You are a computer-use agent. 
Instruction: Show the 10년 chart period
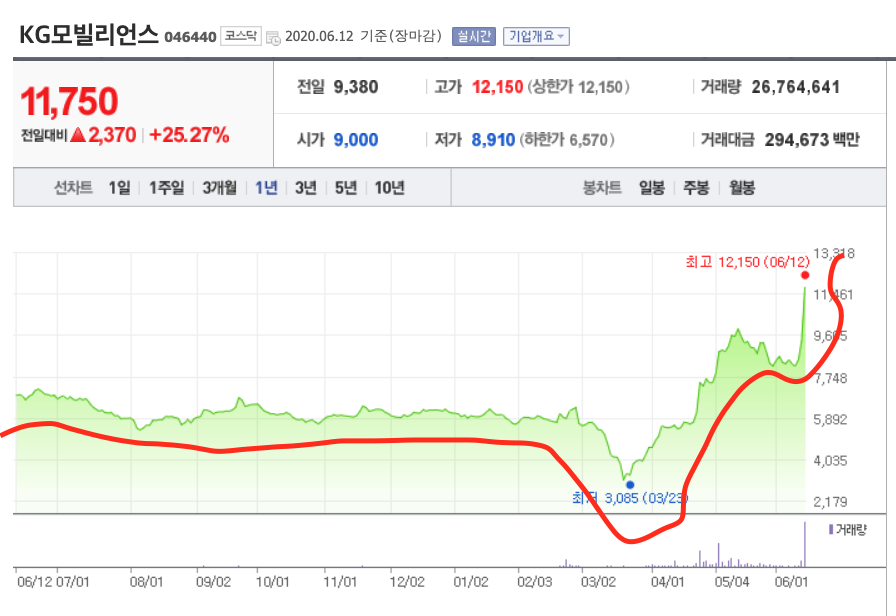(x=390, y=187)
